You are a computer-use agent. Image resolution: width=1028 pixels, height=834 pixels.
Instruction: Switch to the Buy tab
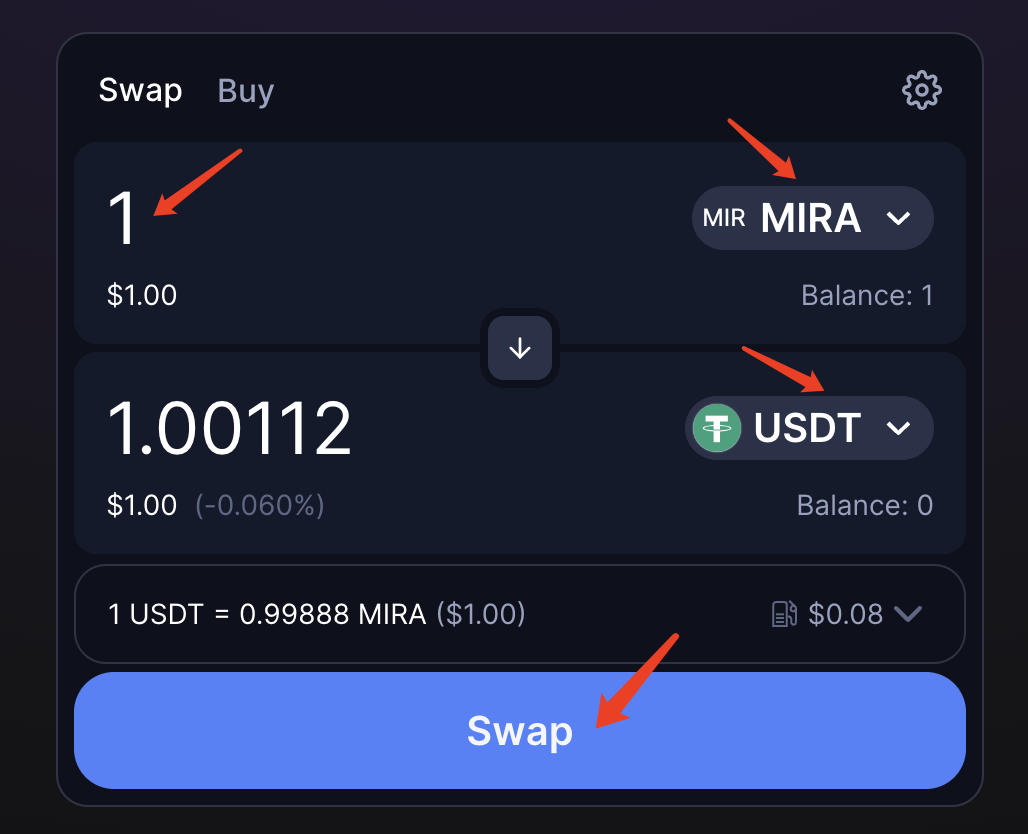point(246,91)
